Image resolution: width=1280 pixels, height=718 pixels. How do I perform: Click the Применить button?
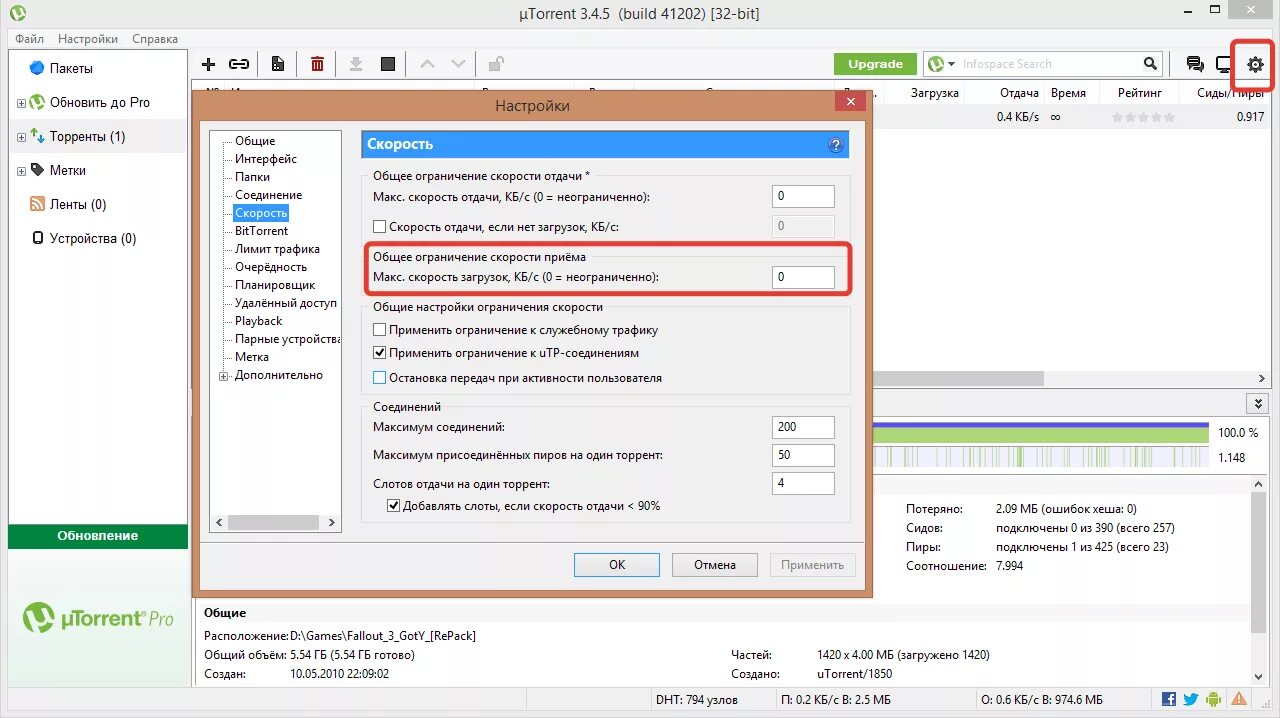click(813, 565)
